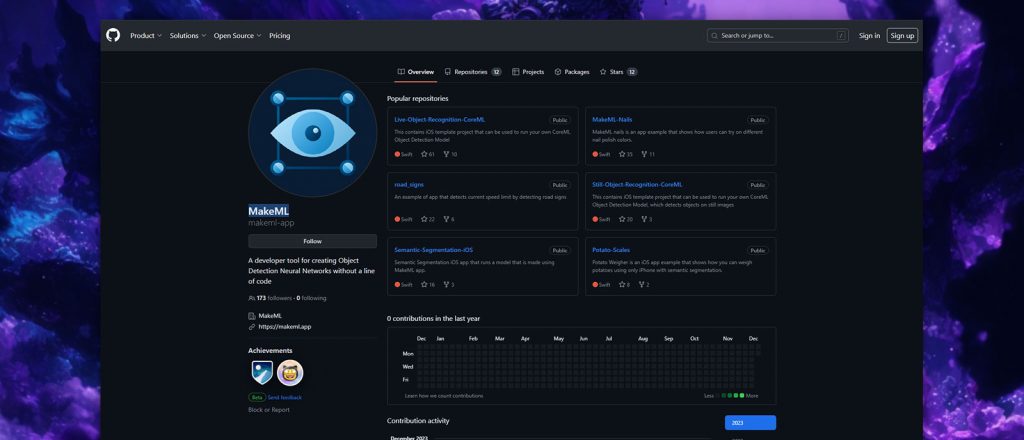Select the Overview tab

(415, 72)
